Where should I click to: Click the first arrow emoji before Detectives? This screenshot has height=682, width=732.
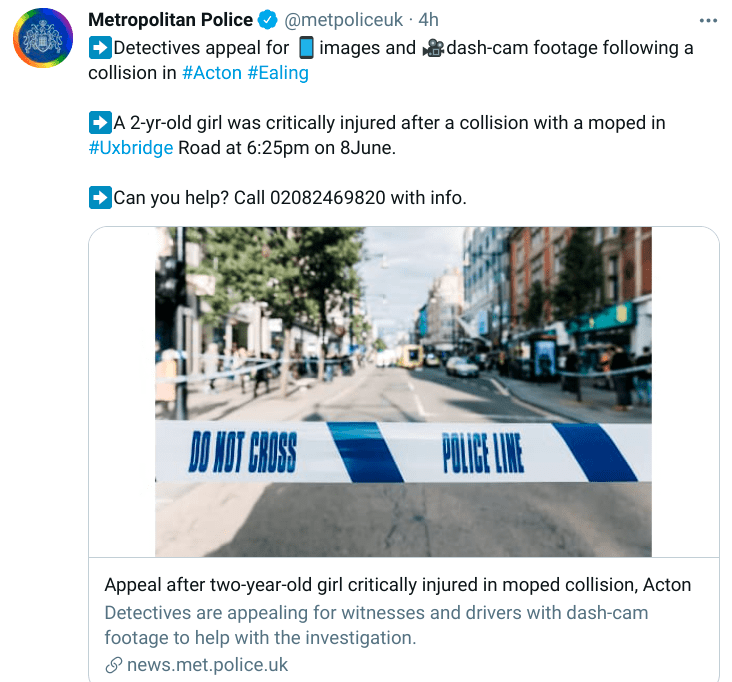(x=100, y=48)
